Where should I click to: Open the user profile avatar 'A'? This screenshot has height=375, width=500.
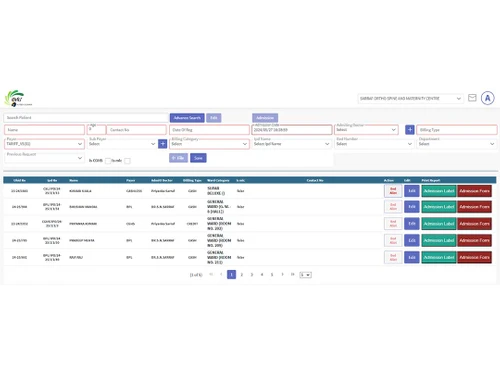(487, 98)
